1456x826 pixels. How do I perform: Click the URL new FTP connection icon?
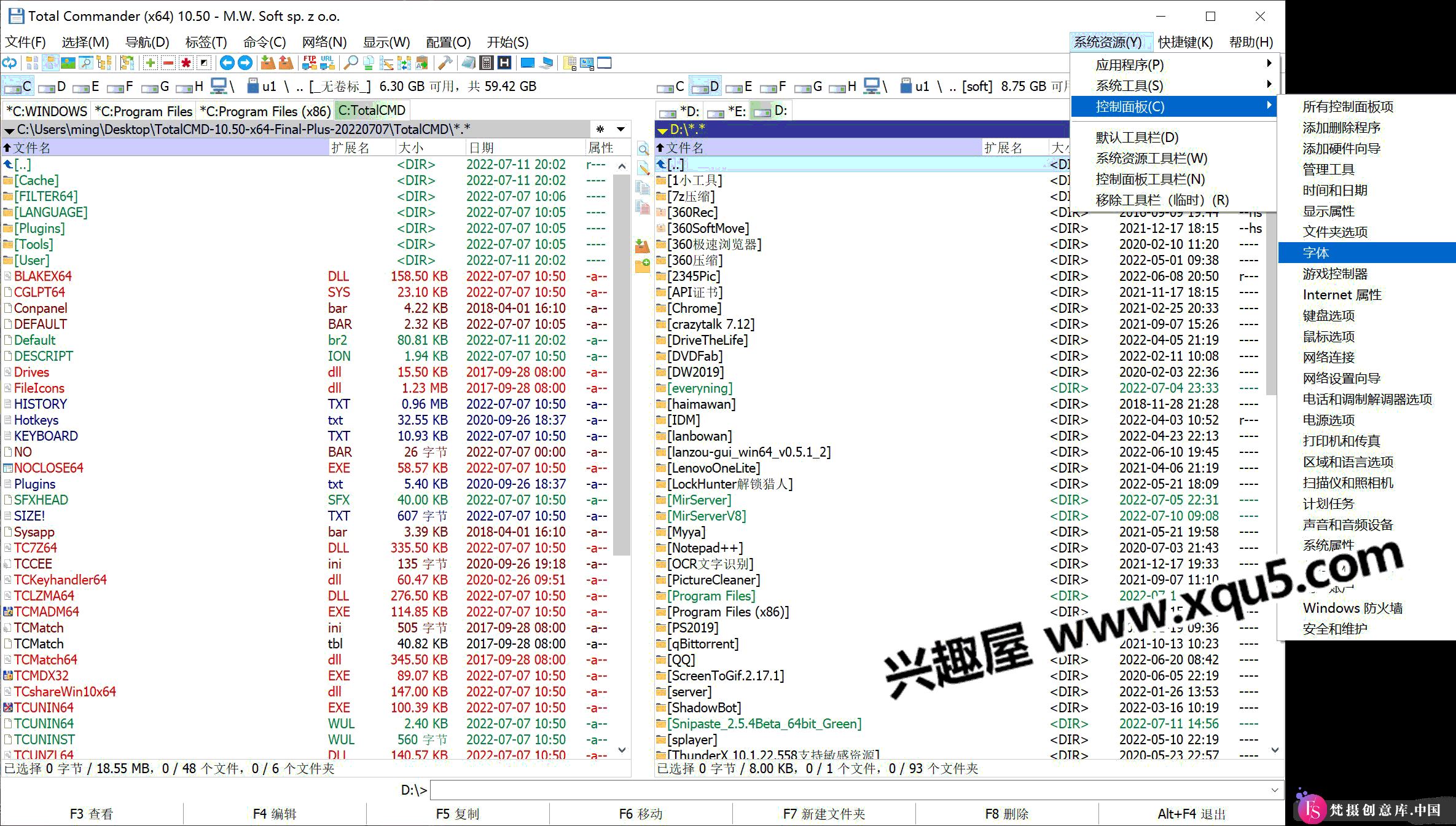(327, 63)
